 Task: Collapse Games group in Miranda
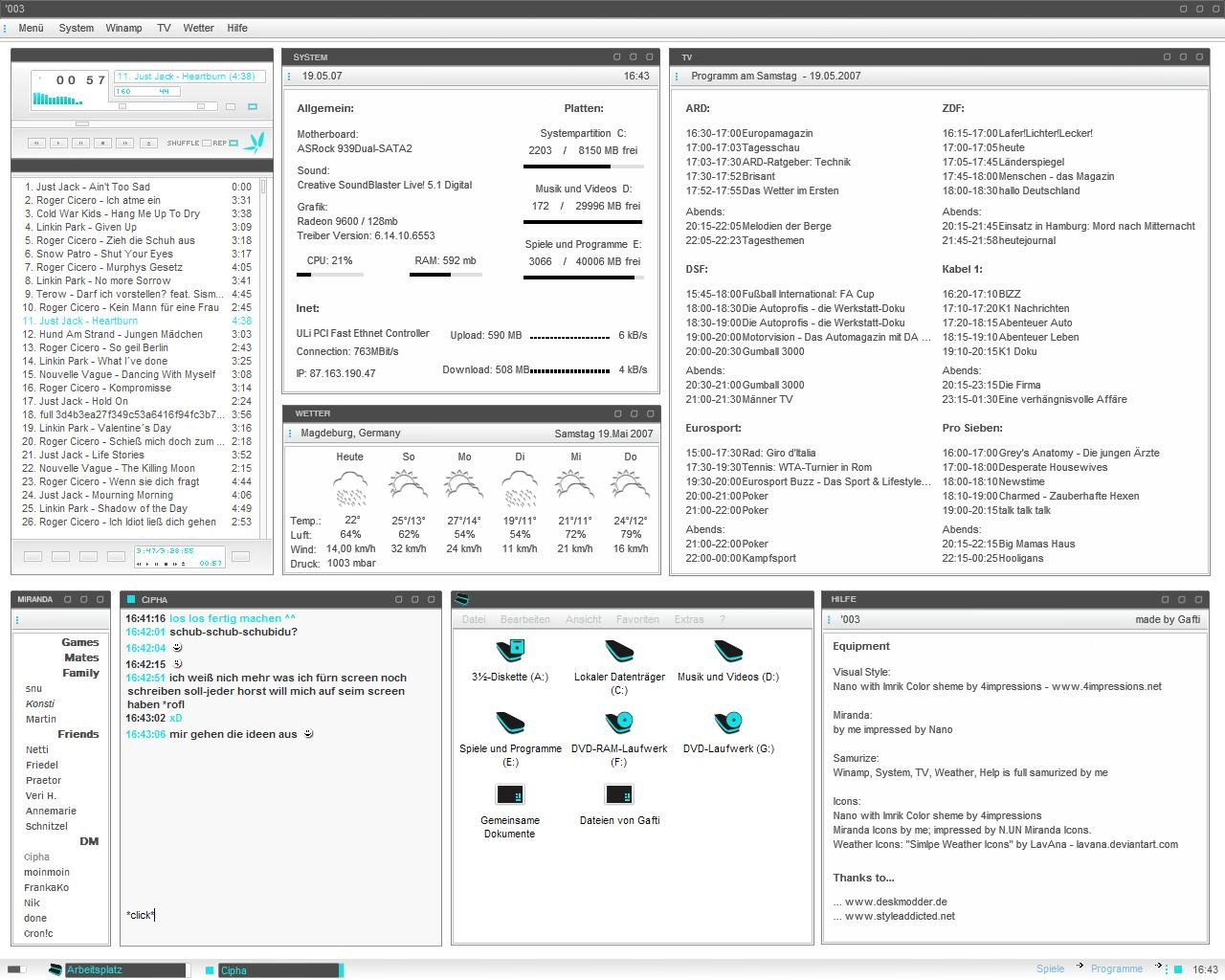coord(80,642)
